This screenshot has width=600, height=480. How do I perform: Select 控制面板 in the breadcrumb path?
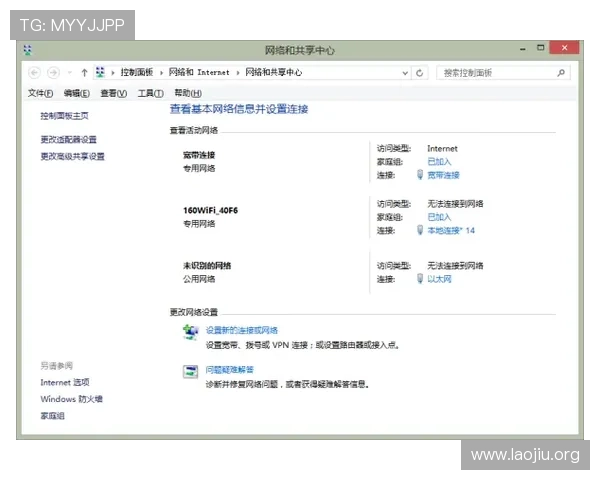(137, 72)
